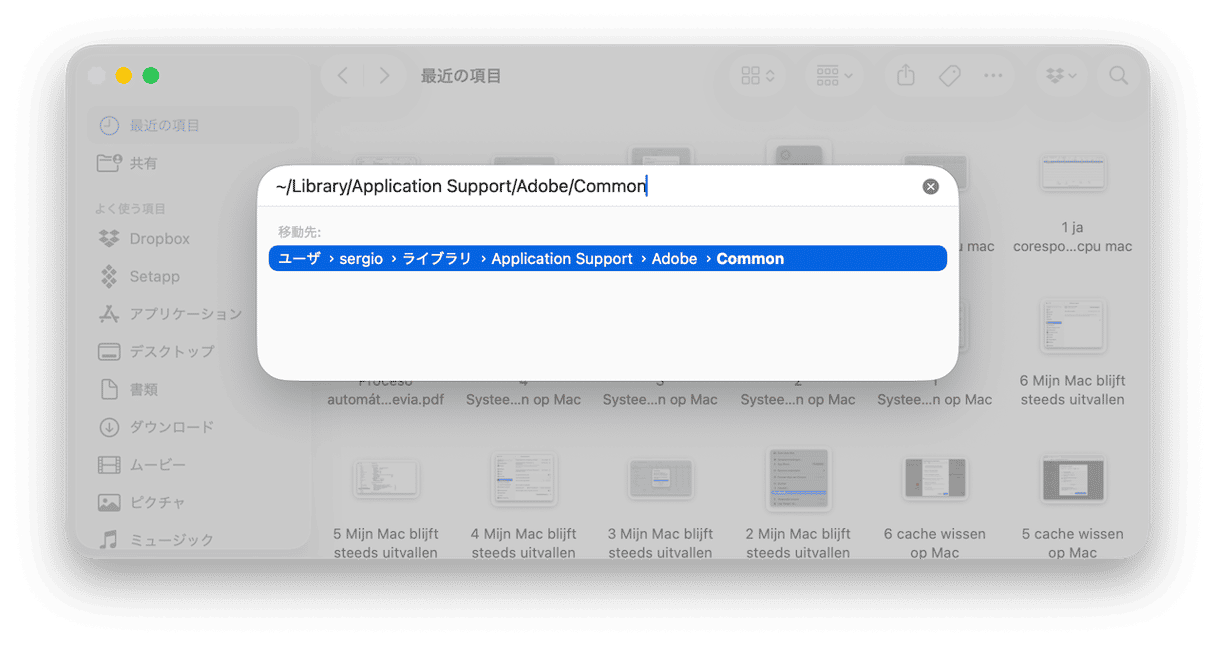Open the More actions ellipsis menu
The height and width of the screenshot is (646, 1216).
[993, 76]
